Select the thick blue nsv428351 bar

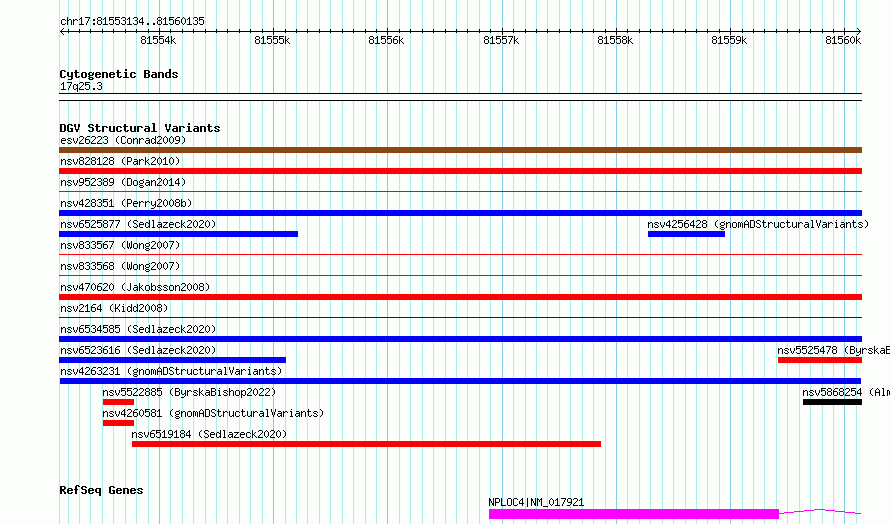[x=460, y=213]
